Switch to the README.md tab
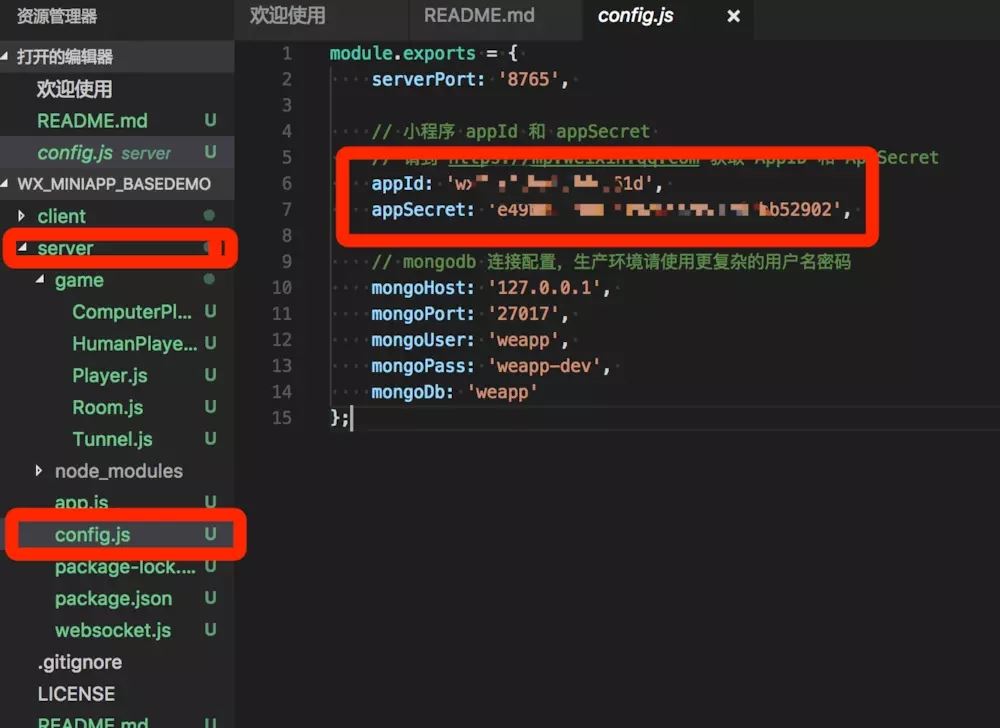Image resolution: width=1000 pixels, height=728 pixels. (x=479, y=16)
